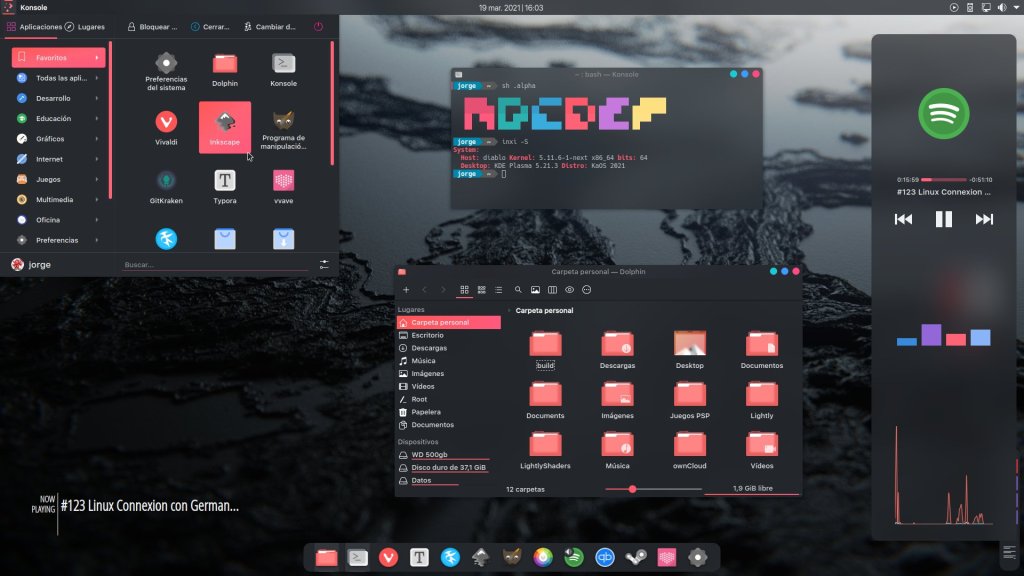The height and width of the screenshot is (576, 1024).
Task: Launch Typora from the launcher menu
Action: point(225,184)
